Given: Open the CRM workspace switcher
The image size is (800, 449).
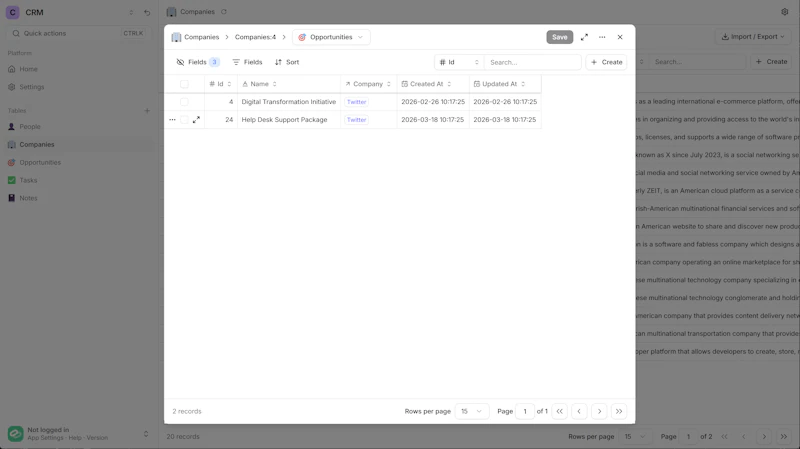Looking at the screenshot, I should click(x=131, y=12).
